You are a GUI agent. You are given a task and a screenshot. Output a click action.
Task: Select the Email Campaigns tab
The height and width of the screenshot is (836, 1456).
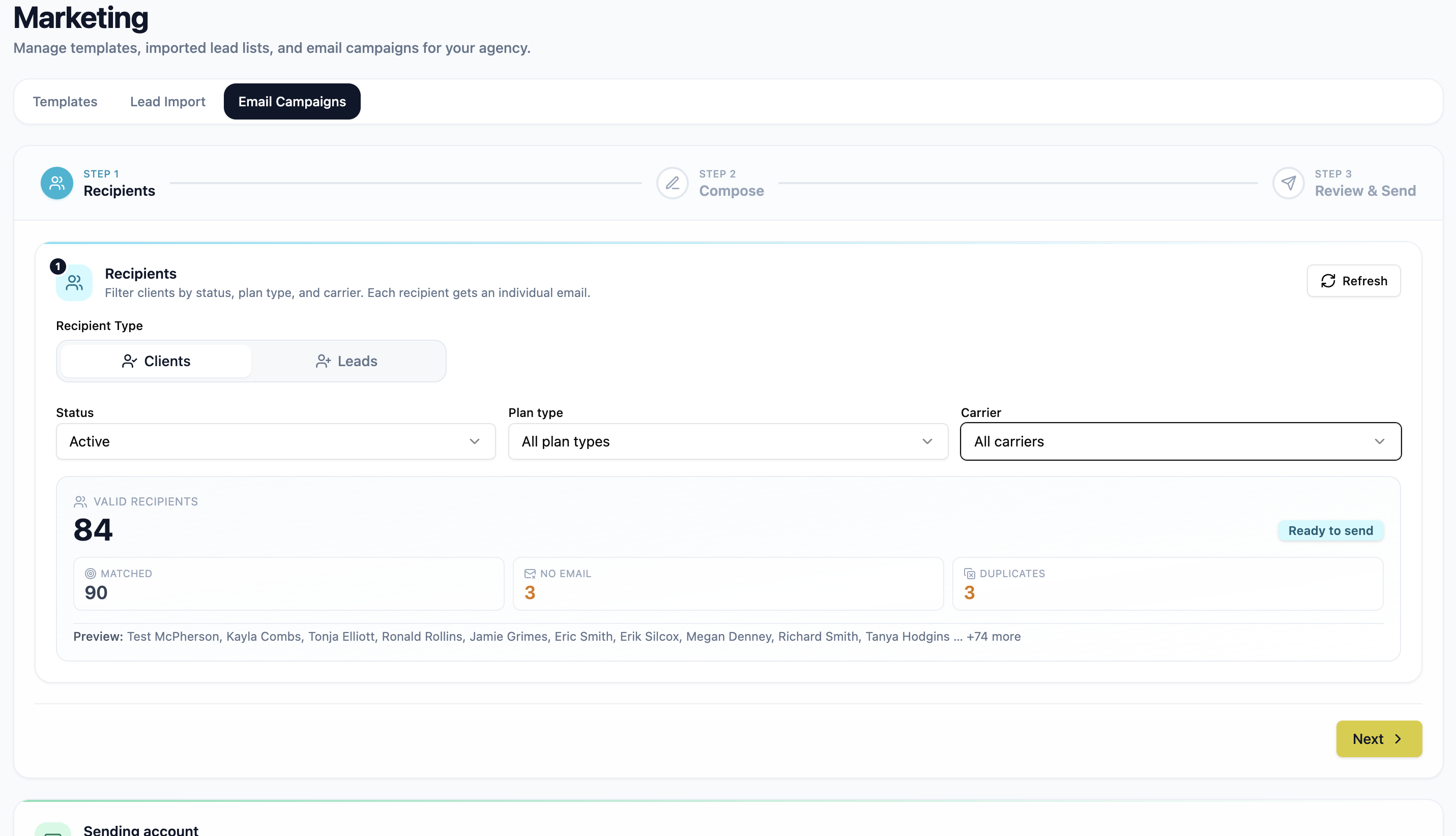293,102
